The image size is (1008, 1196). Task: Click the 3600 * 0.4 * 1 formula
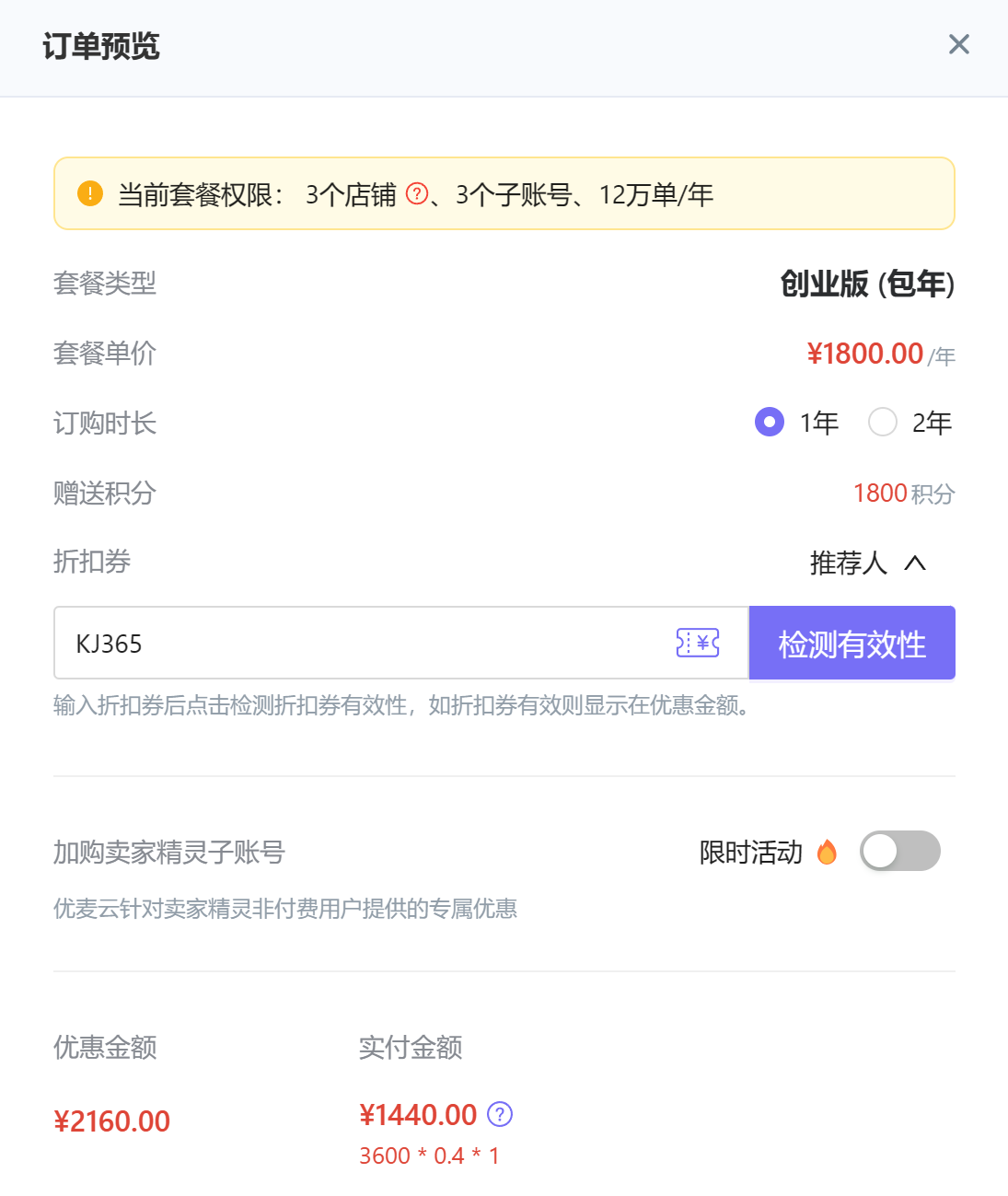coord(429,1155)
